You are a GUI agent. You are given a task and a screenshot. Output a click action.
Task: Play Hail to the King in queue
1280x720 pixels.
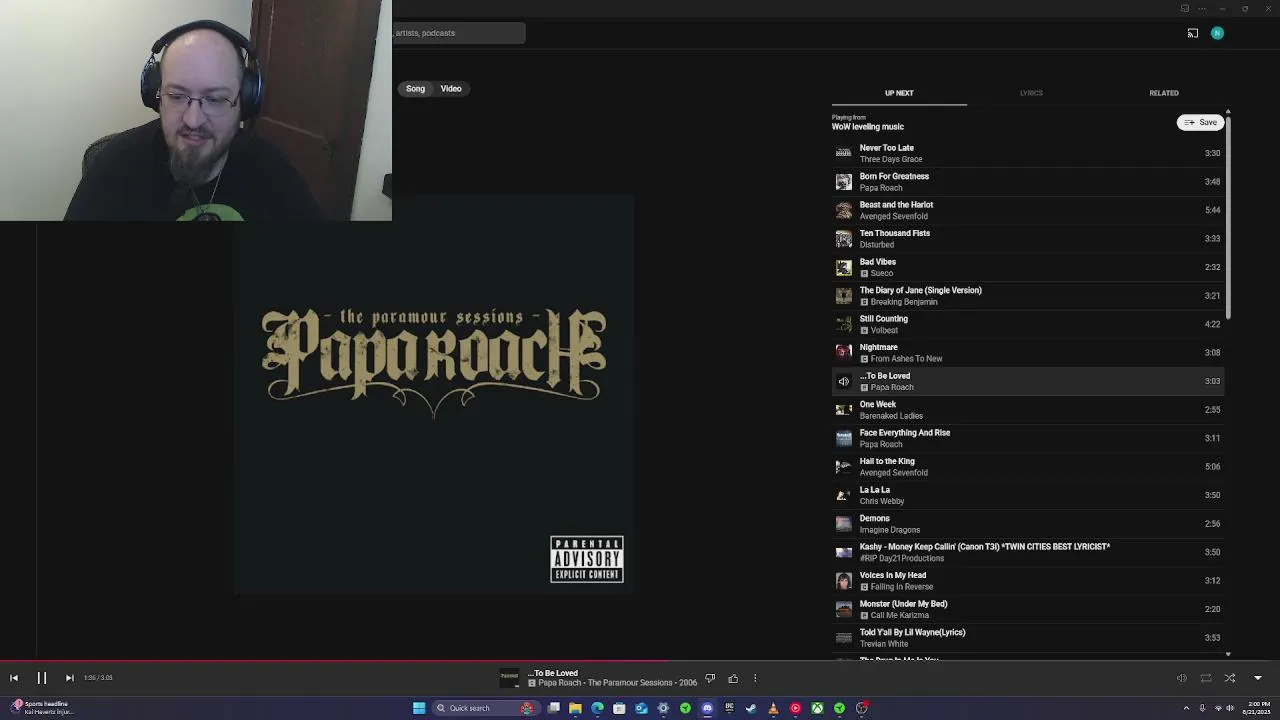[x=1027, y=467]
